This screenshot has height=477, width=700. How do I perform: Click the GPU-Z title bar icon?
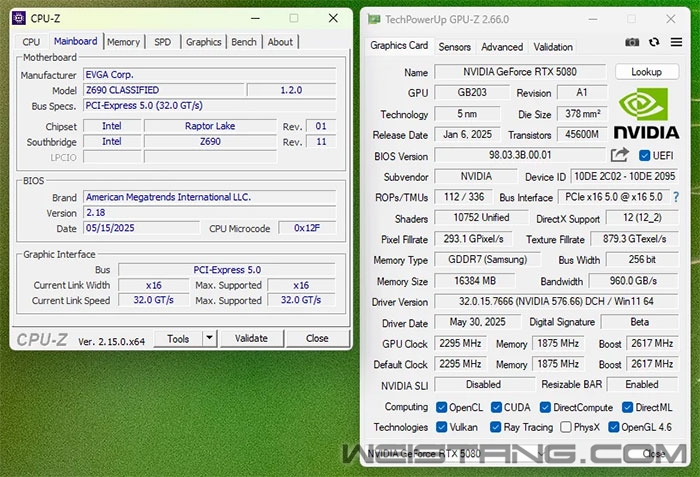point(374,19)
